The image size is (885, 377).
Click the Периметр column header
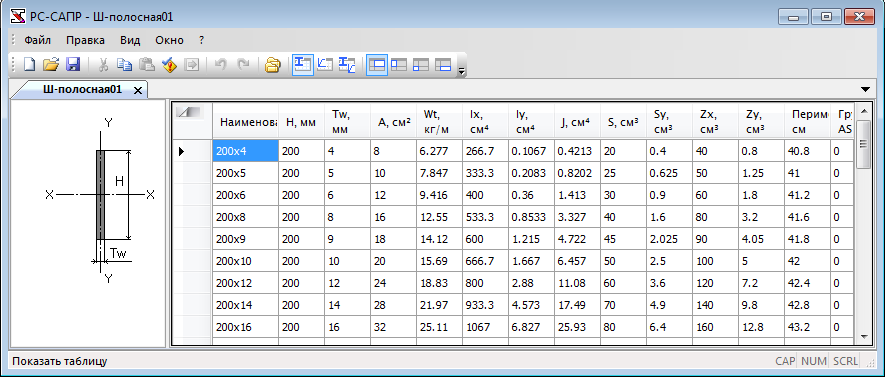807,121
